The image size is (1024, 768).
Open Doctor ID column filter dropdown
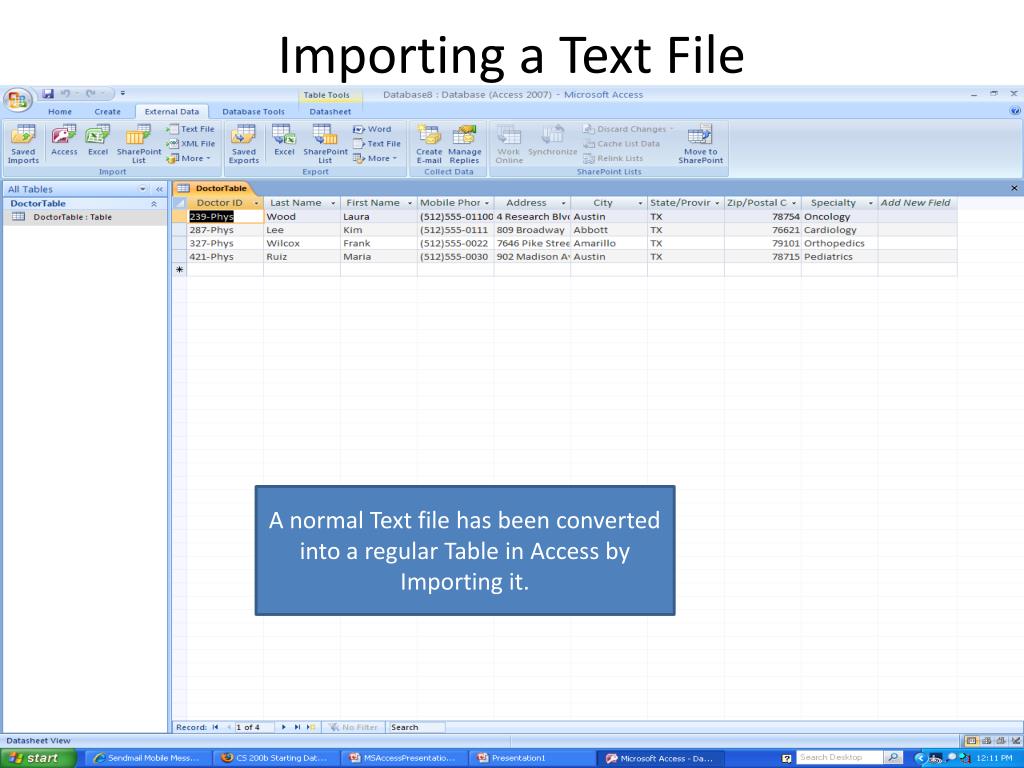(256, 203)
